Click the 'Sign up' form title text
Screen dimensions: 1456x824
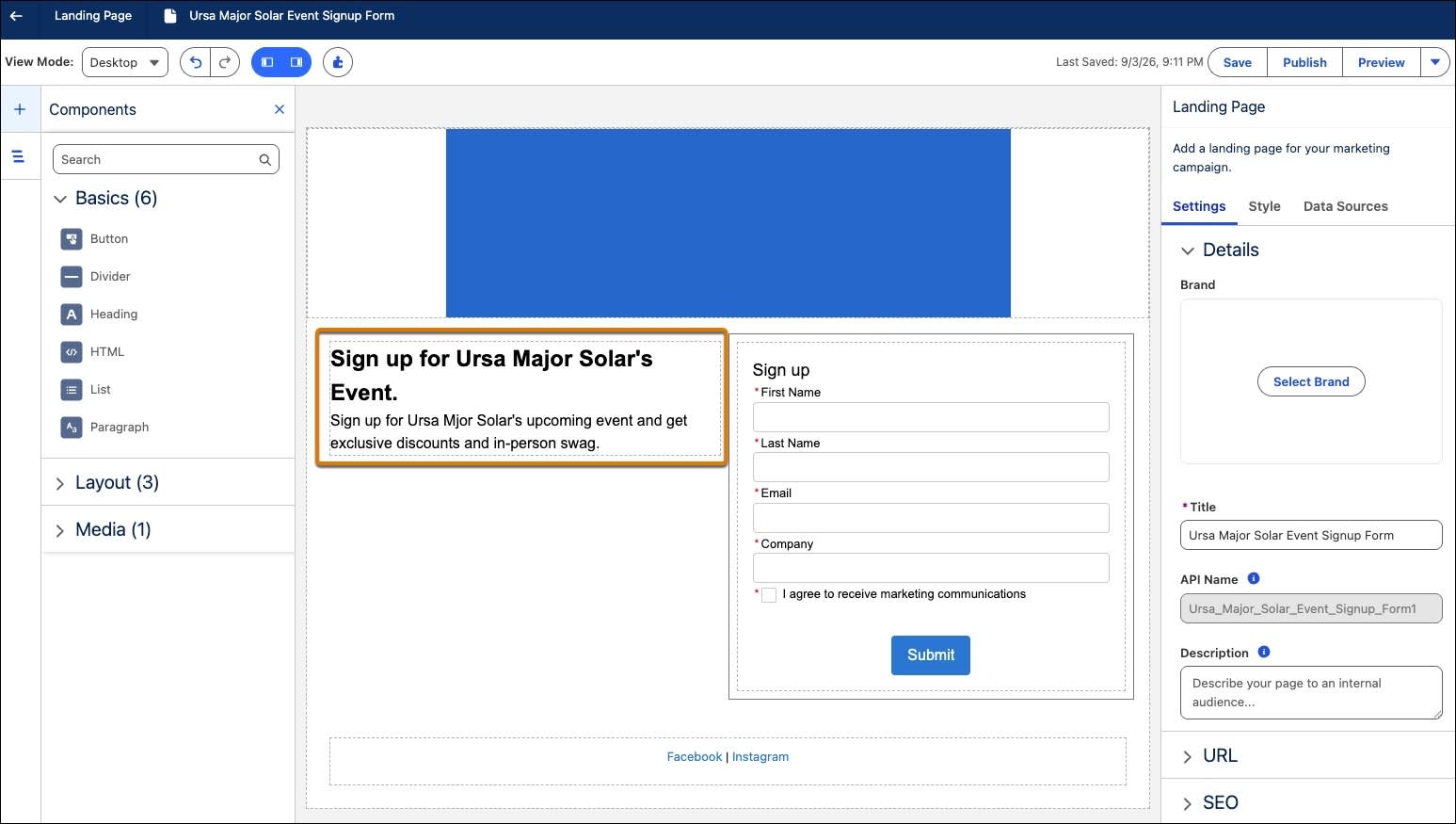780,370
